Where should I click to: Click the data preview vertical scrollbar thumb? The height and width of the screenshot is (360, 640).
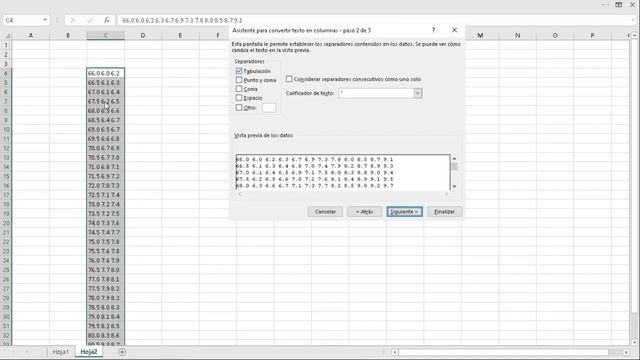pyautogui.click(x=454, y=167)
